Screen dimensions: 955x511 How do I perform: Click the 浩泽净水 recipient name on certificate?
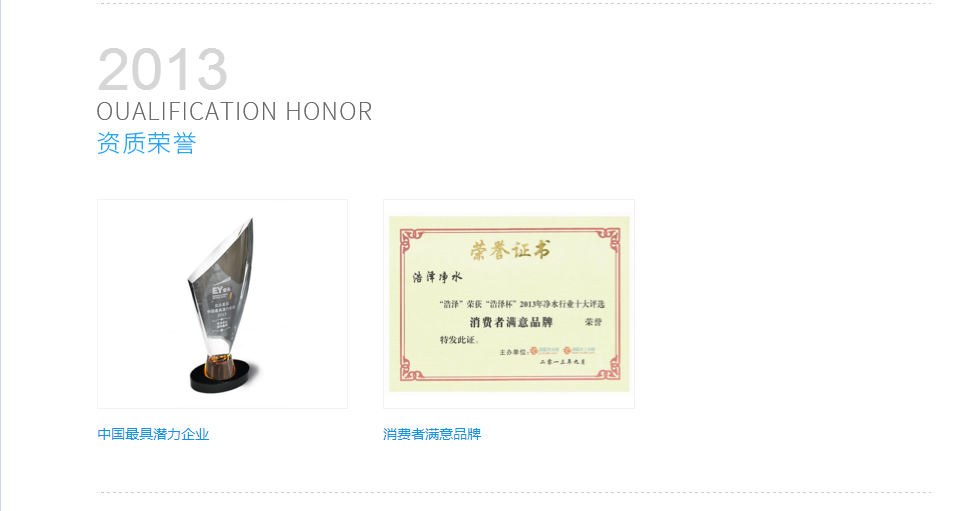[x=437, y=277]
